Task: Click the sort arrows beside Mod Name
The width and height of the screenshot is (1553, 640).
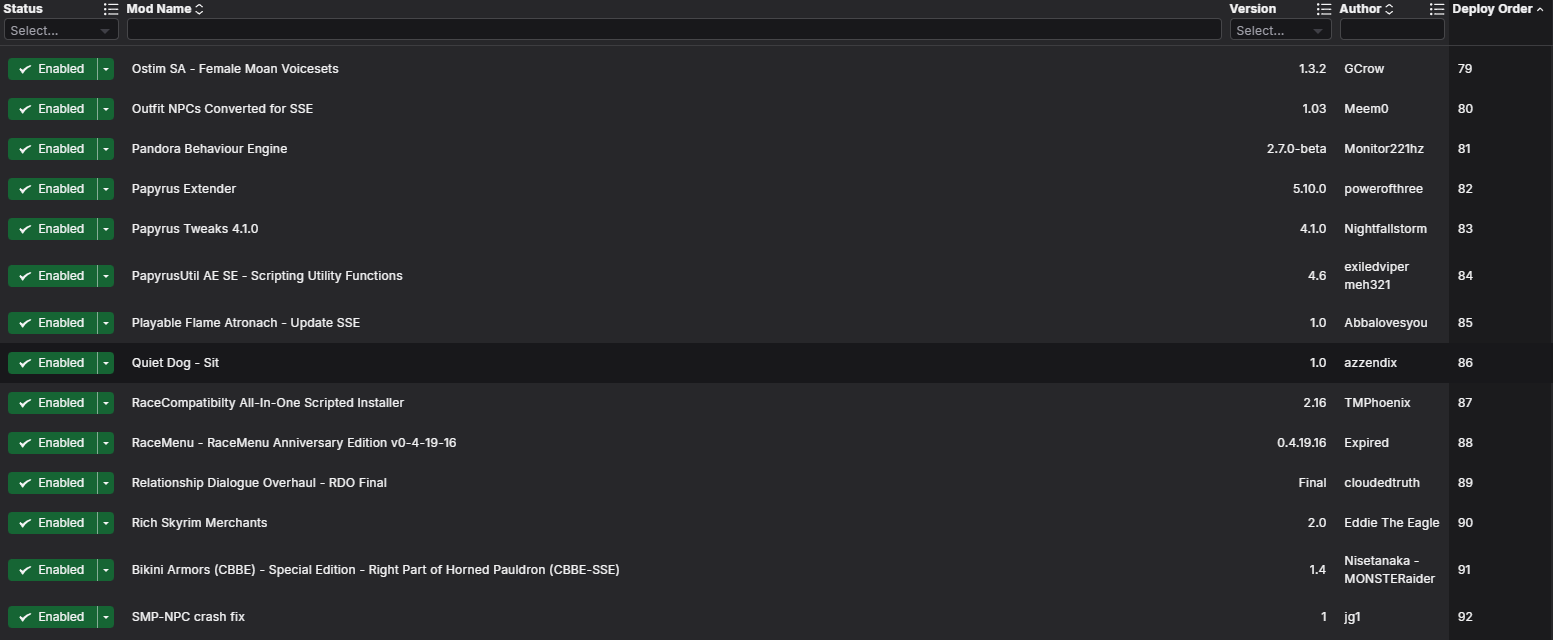Action: click(199, 9)
